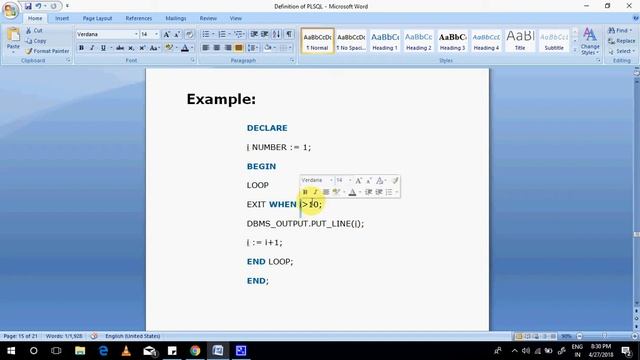Open Google Chrome from the taskbar

(x=195, y=351)
